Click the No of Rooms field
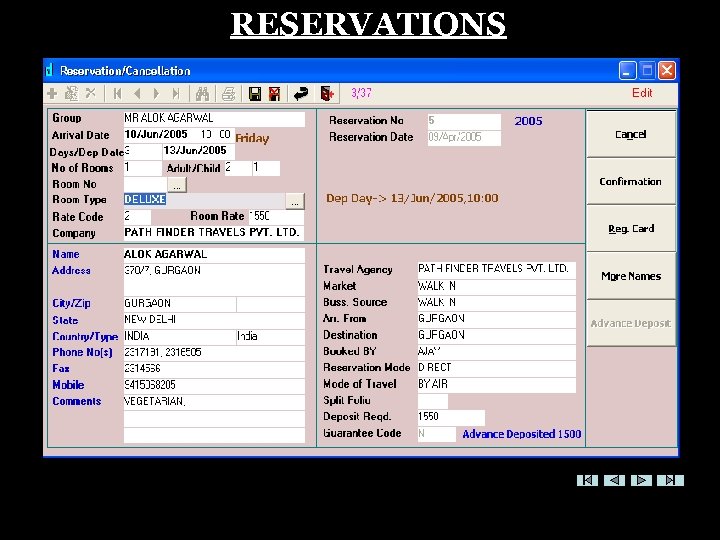 (x=142, y=168)
